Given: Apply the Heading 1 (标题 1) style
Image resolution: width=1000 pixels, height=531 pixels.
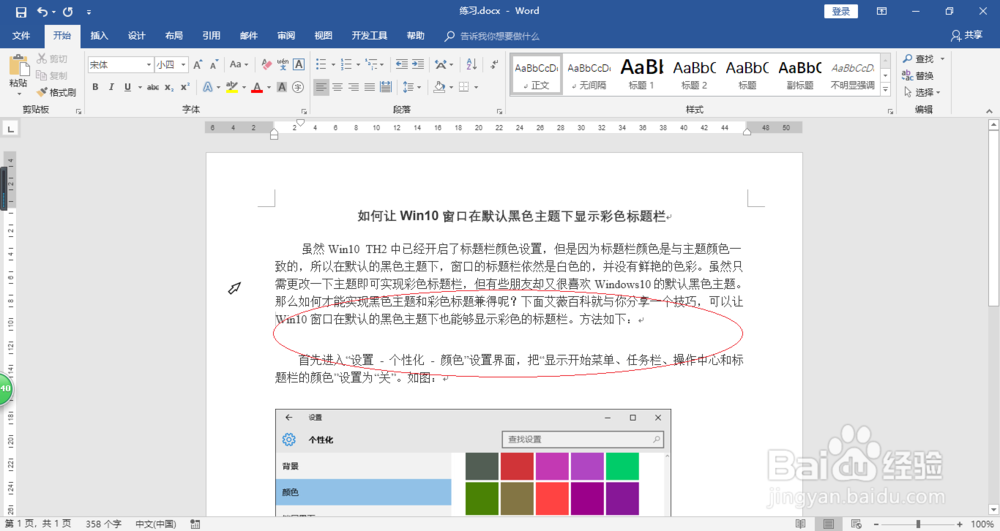Looking at the screenshot, I should (642, 75).
